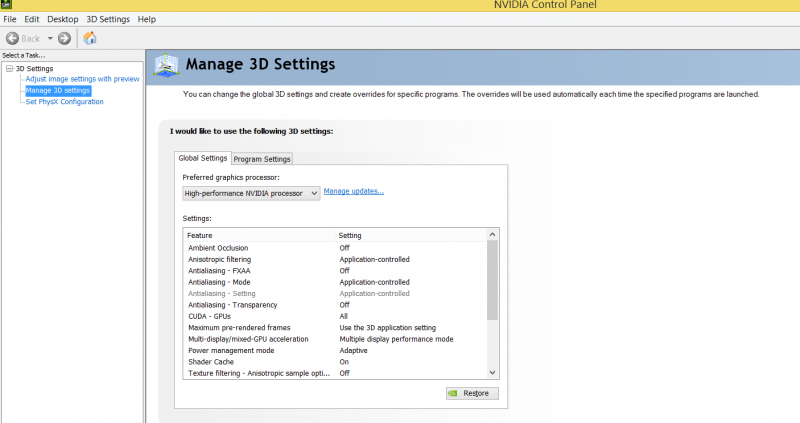Select Multi-display/mixed-GPU acceleration row

335,339
